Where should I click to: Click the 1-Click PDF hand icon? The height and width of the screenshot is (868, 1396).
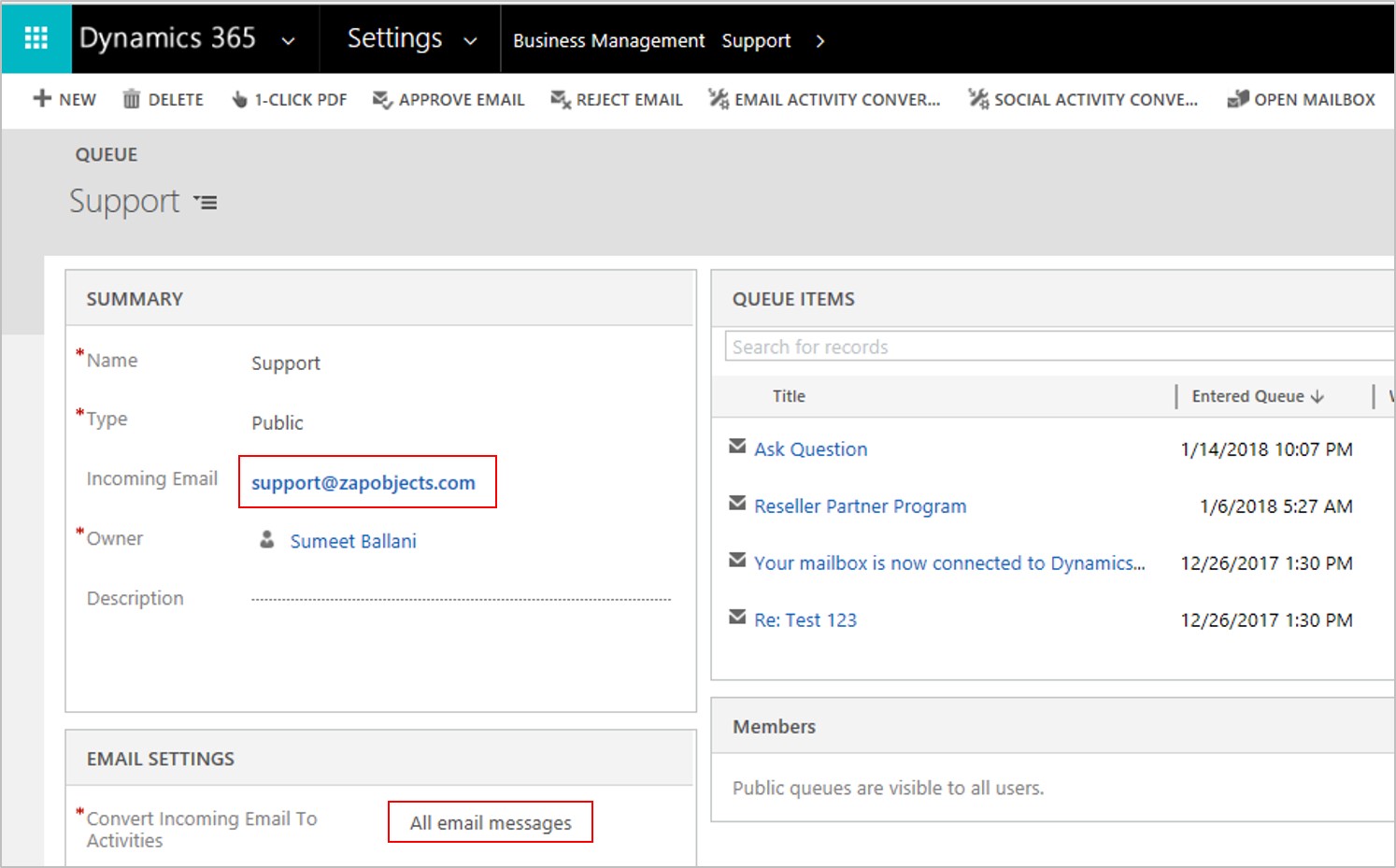coord(239,98)
